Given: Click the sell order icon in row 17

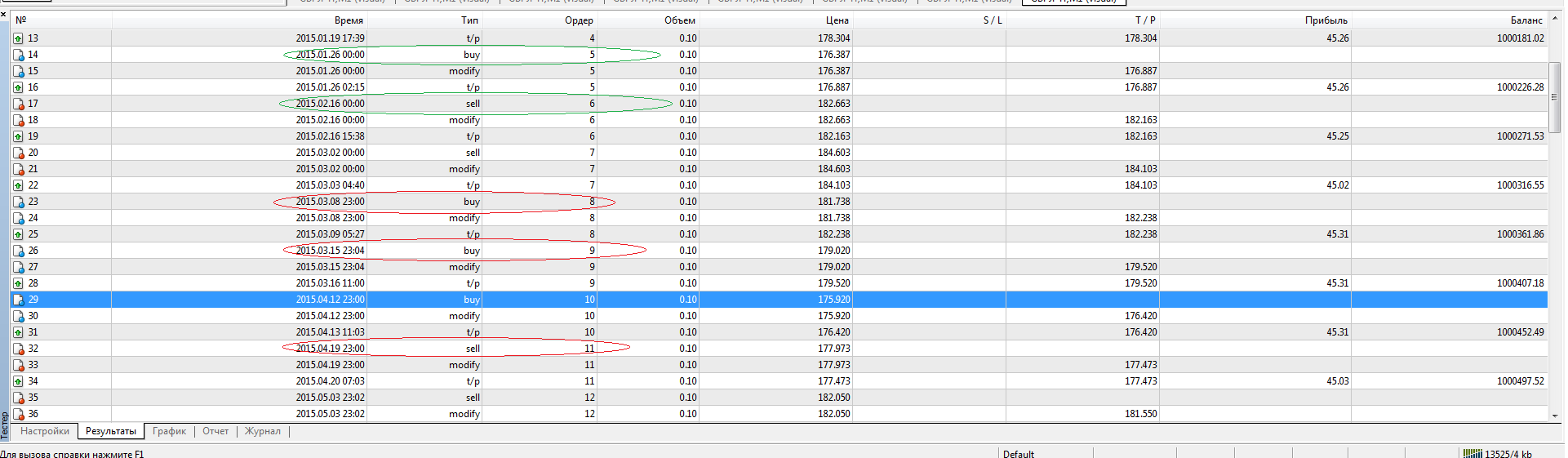Looking at the screenshot, I should pyautogui.click(x=18, y=104).
